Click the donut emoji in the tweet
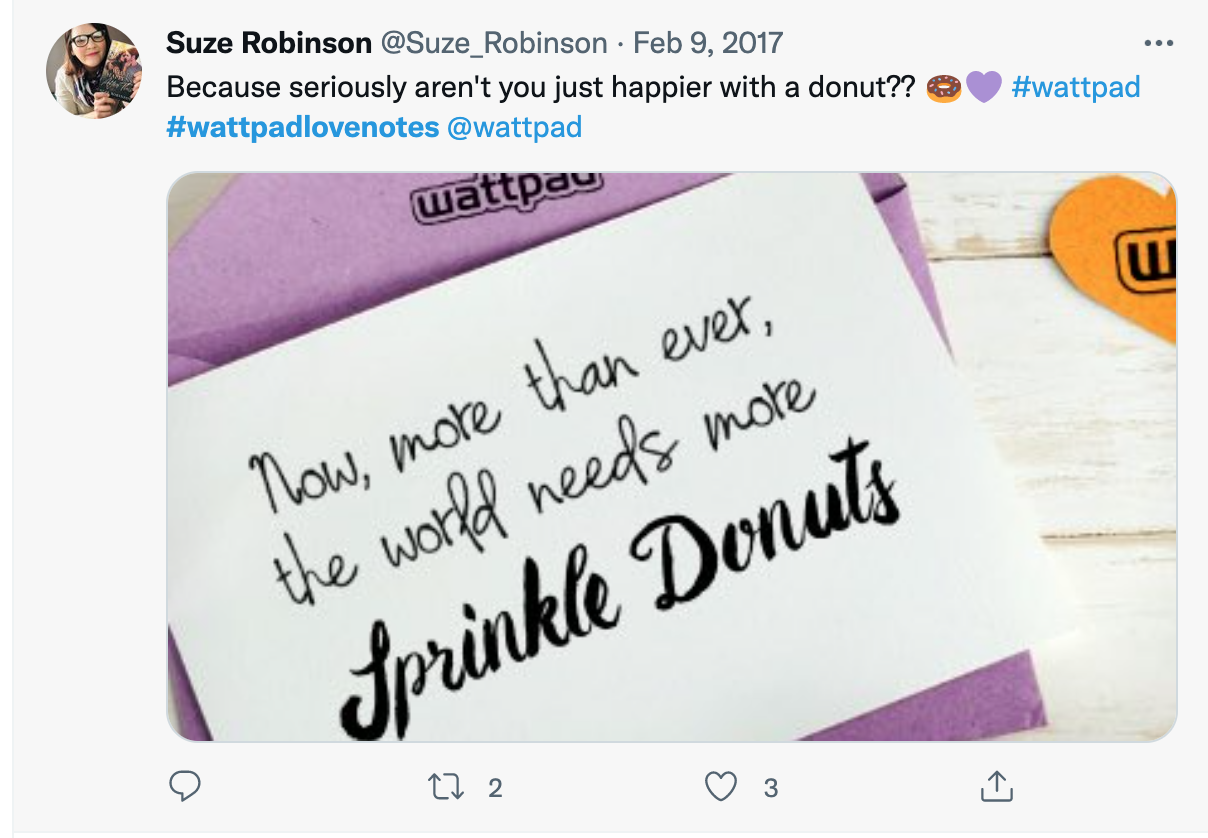The image size is (1208, 838). [x=944, y=87]
